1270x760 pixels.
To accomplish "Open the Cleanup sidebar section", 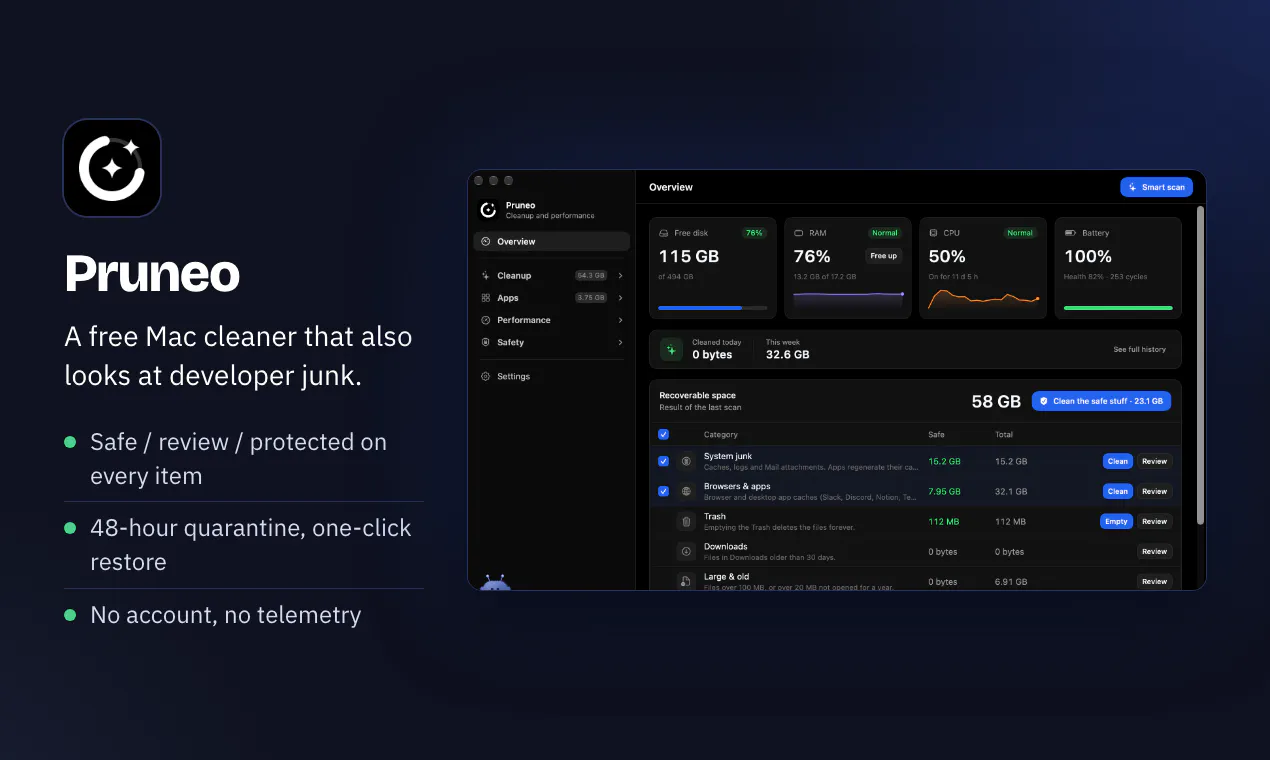I will point(552,276).
